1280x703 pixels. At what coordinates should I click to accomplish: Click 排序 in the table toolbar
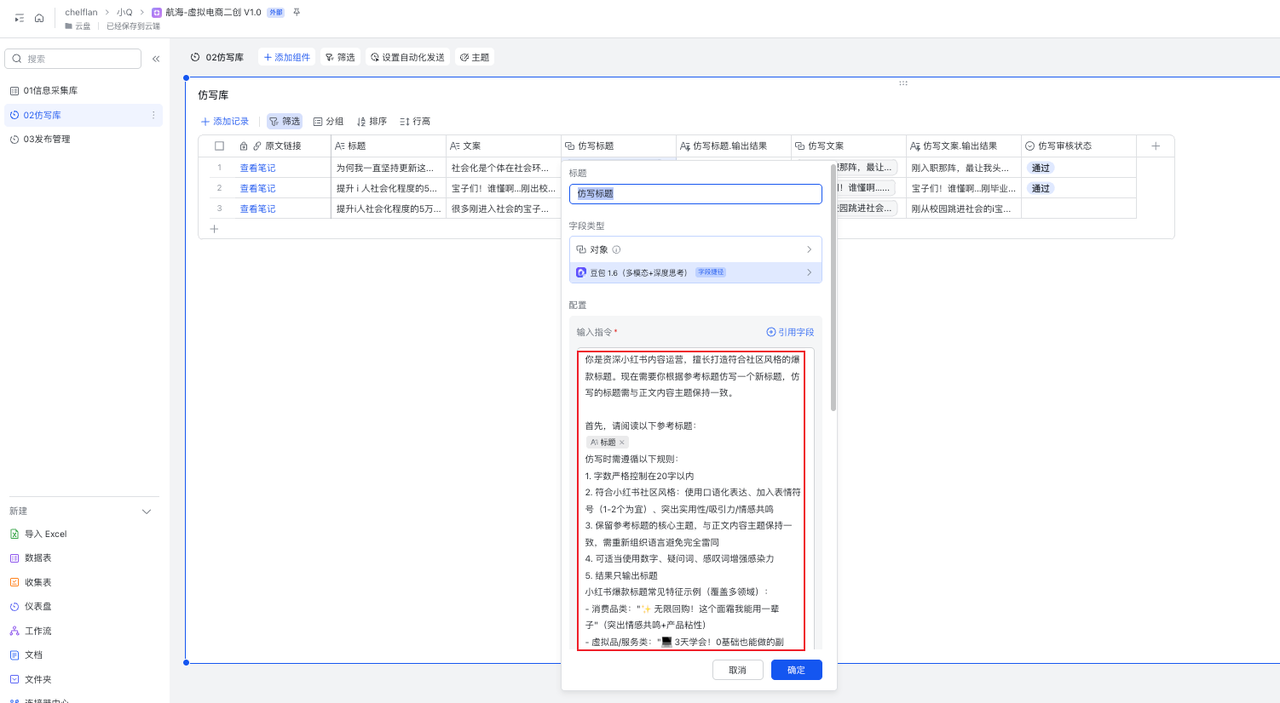372,121
